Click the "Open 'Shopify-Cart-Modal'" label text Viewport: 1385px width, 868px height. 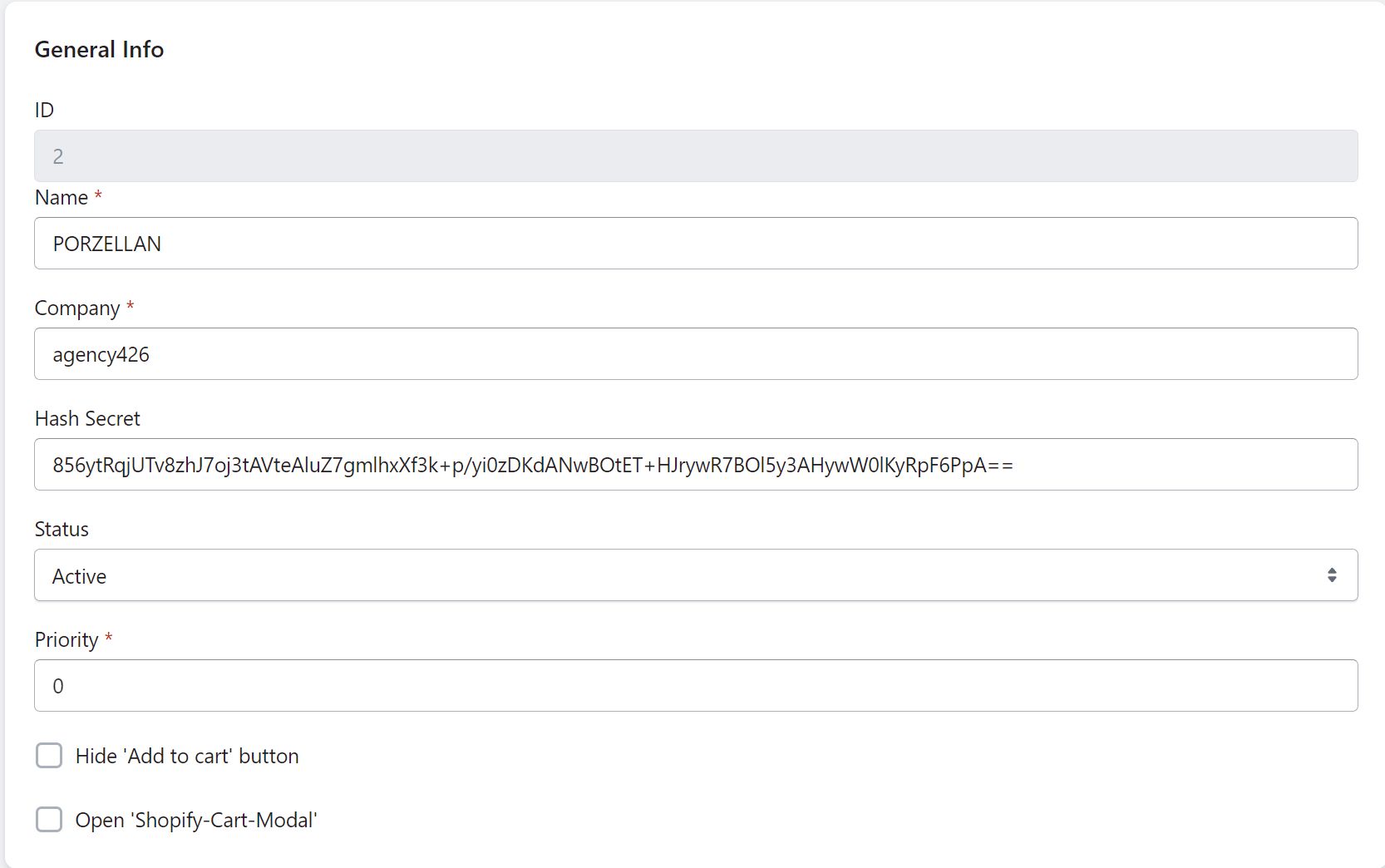[196, 821]
